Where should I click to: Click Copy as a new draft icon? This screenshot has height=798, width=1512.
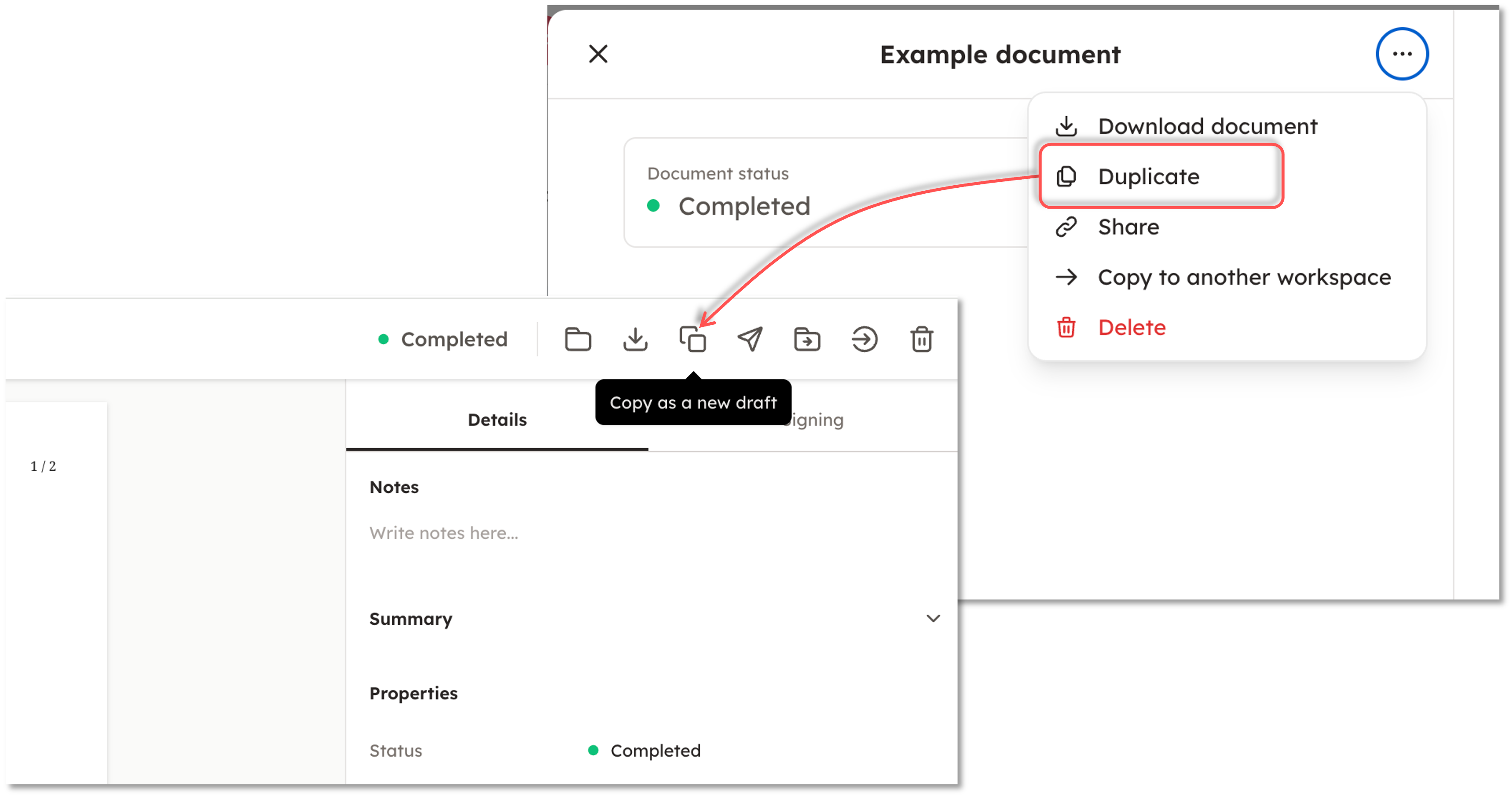[692, 339]
